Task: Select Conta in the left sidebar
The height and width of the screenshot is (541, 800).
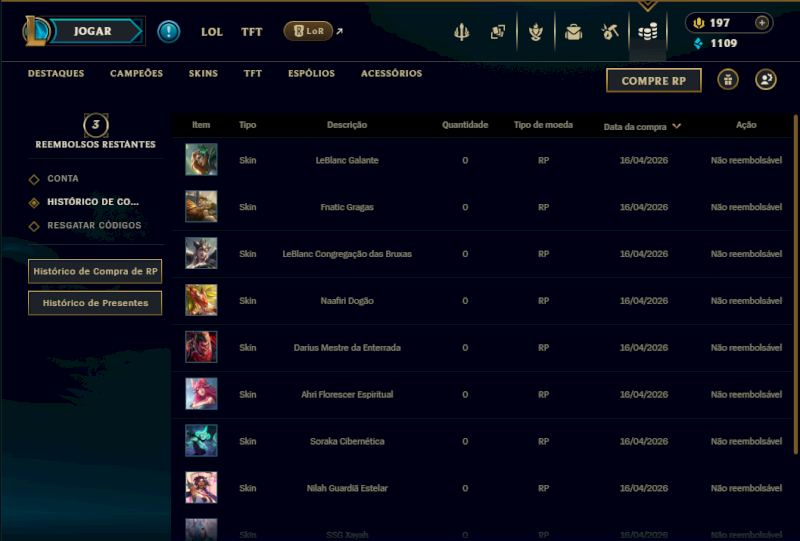Action: click(62, 179)
